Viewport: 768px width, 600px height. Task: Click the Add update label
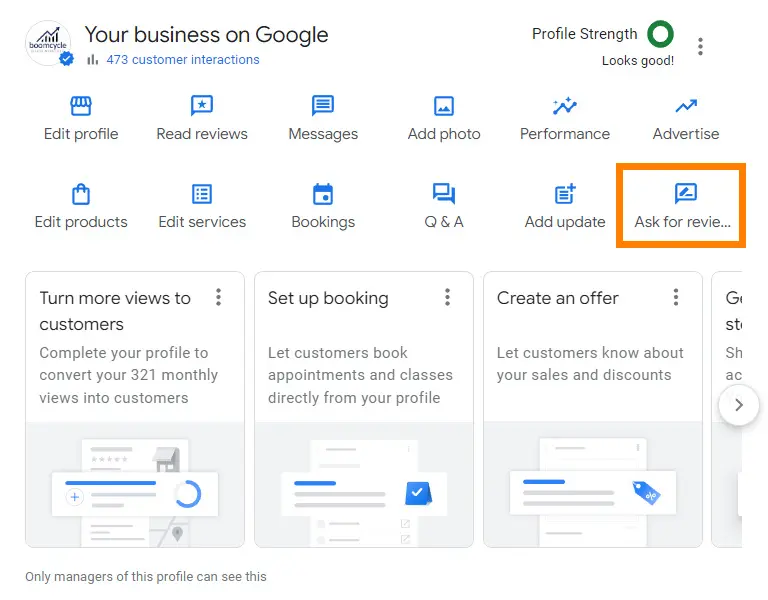pos(565,222)
